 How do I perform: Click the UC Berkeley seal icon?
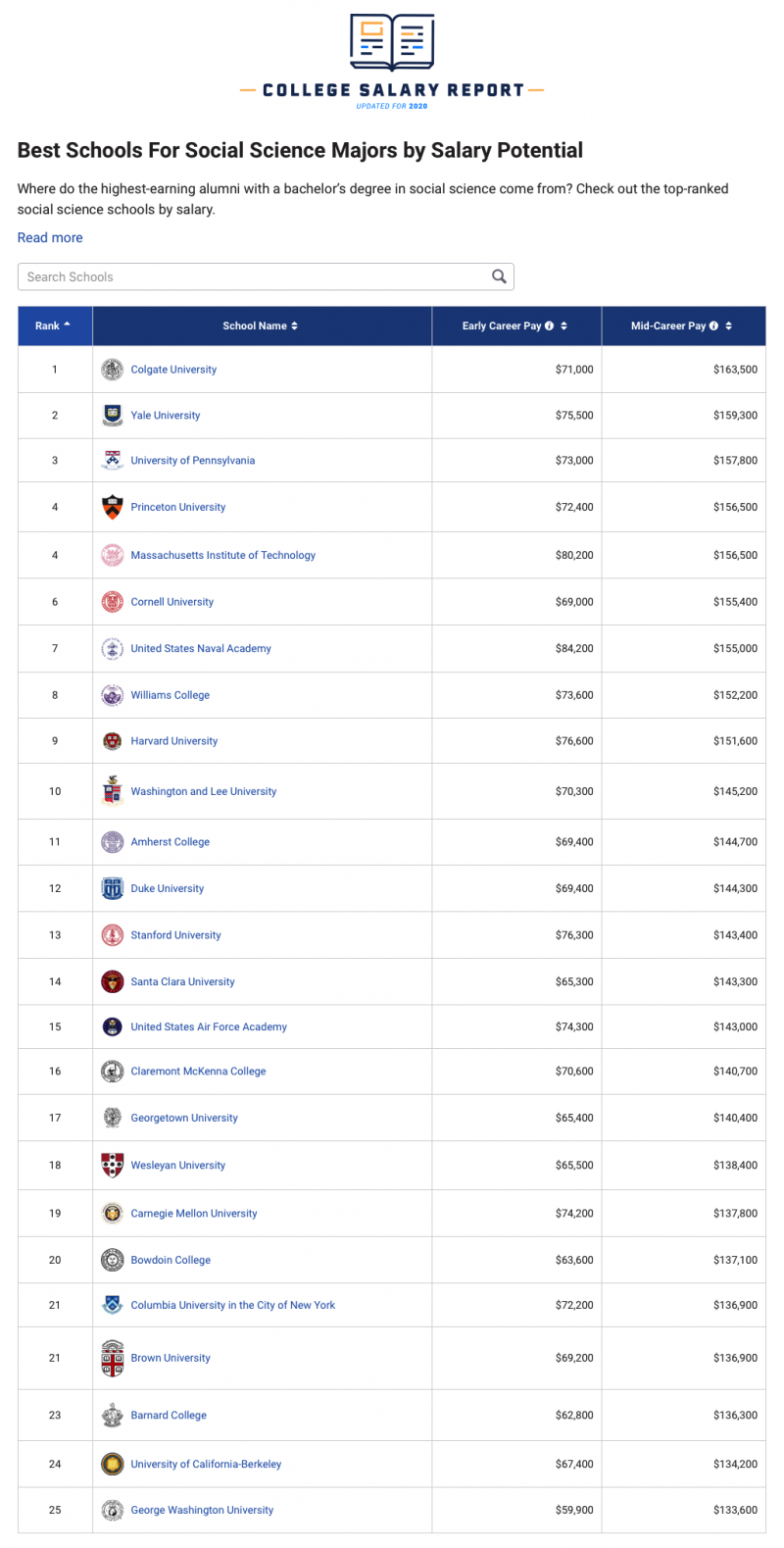113,1464
